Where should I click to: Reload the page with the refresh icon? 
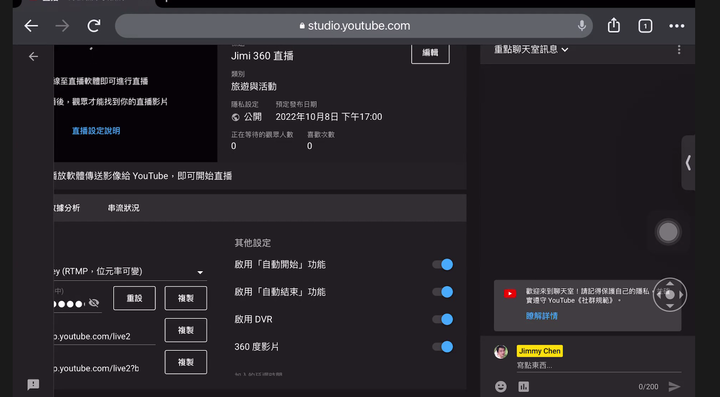coord(94,26)
